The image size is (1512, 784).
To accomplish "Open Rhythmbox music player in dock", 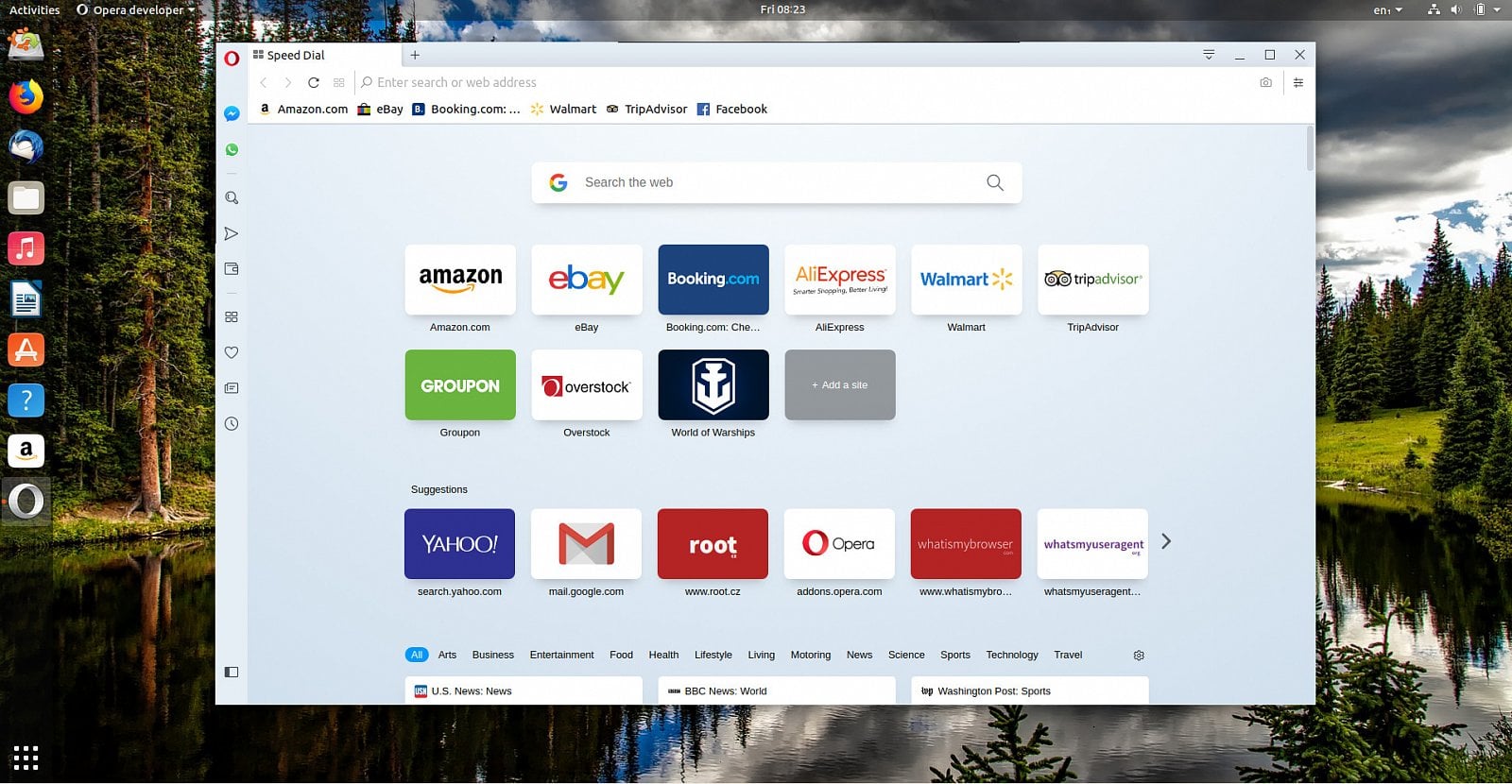I will pyautogui.click(x=26, y=248).
